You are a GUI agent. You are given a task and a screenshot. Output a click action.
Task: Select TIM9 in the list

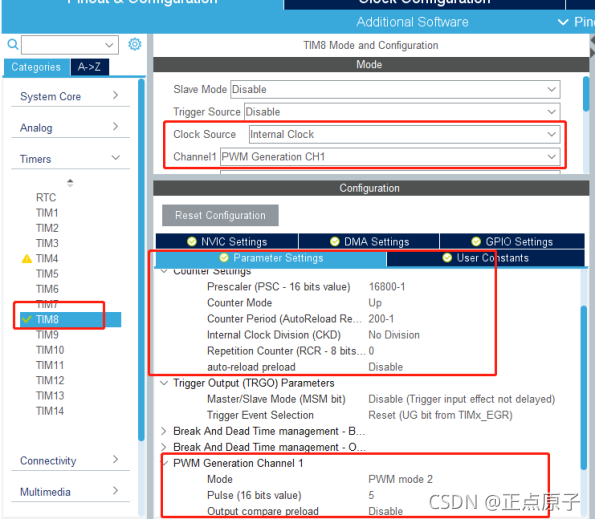click(47, 334)
